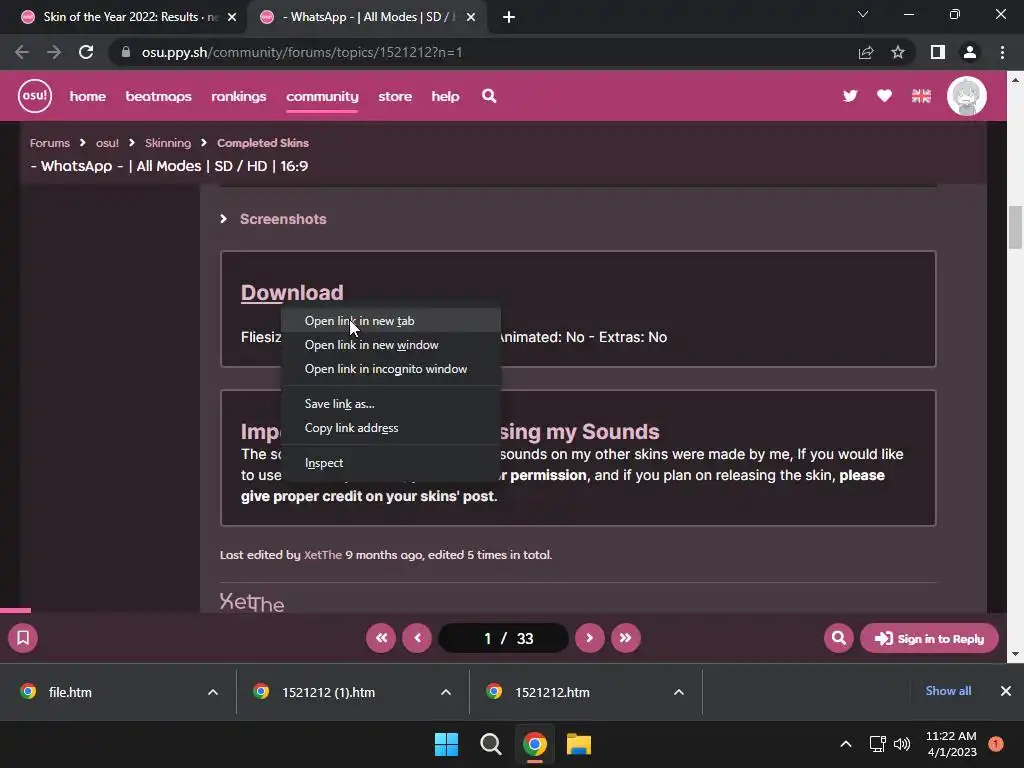Click the Download heading link
1024x768 pixels.
point(292,292)
